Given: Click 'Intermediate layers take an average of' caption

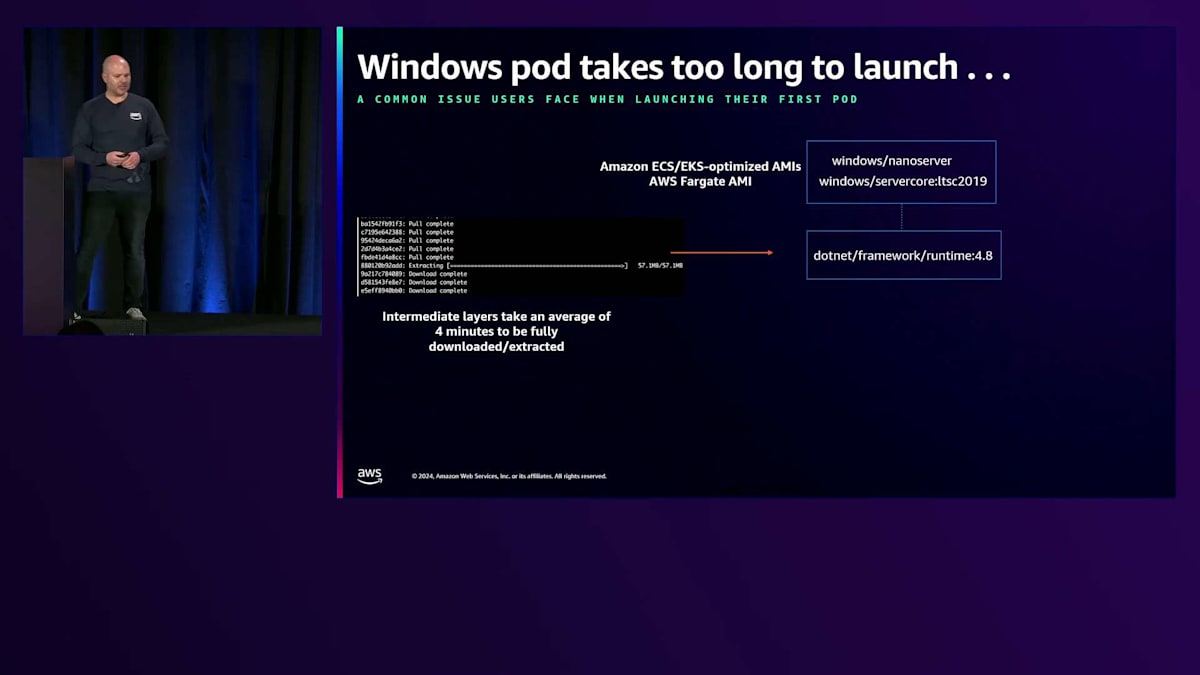Looking at the screenshot, I should tap(497, 316).
